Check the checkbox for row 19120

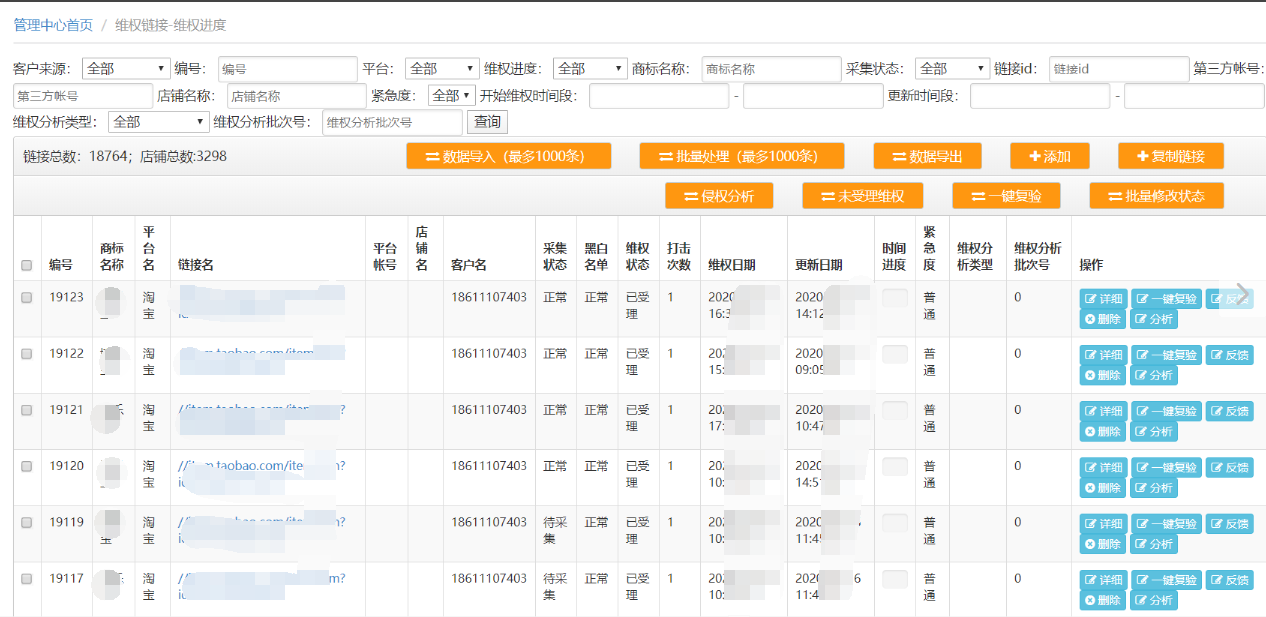(27, 466)
